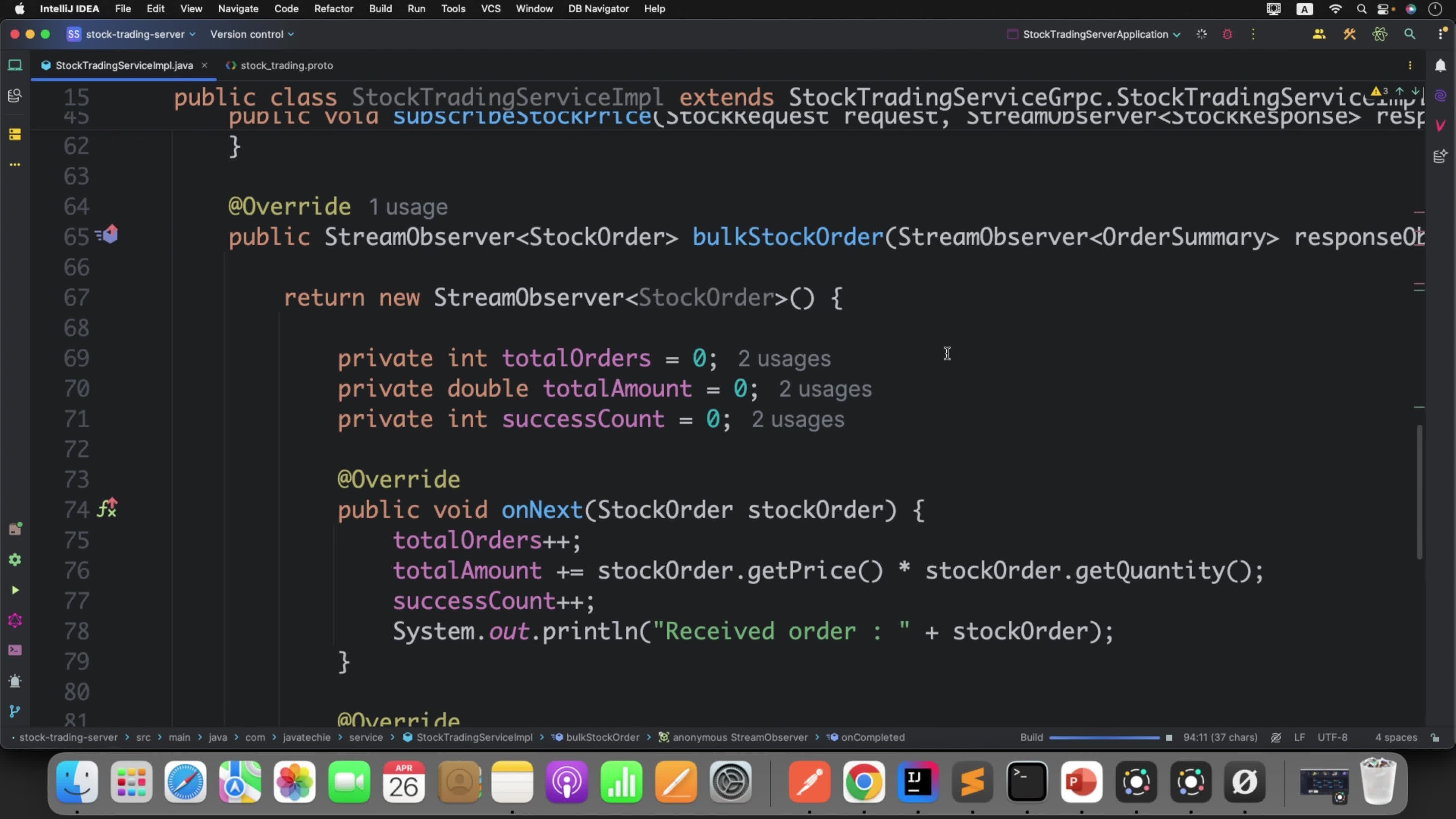The image size is (1456, 819).
Task: Open the Refactor menu
Action: click(334, 8)
